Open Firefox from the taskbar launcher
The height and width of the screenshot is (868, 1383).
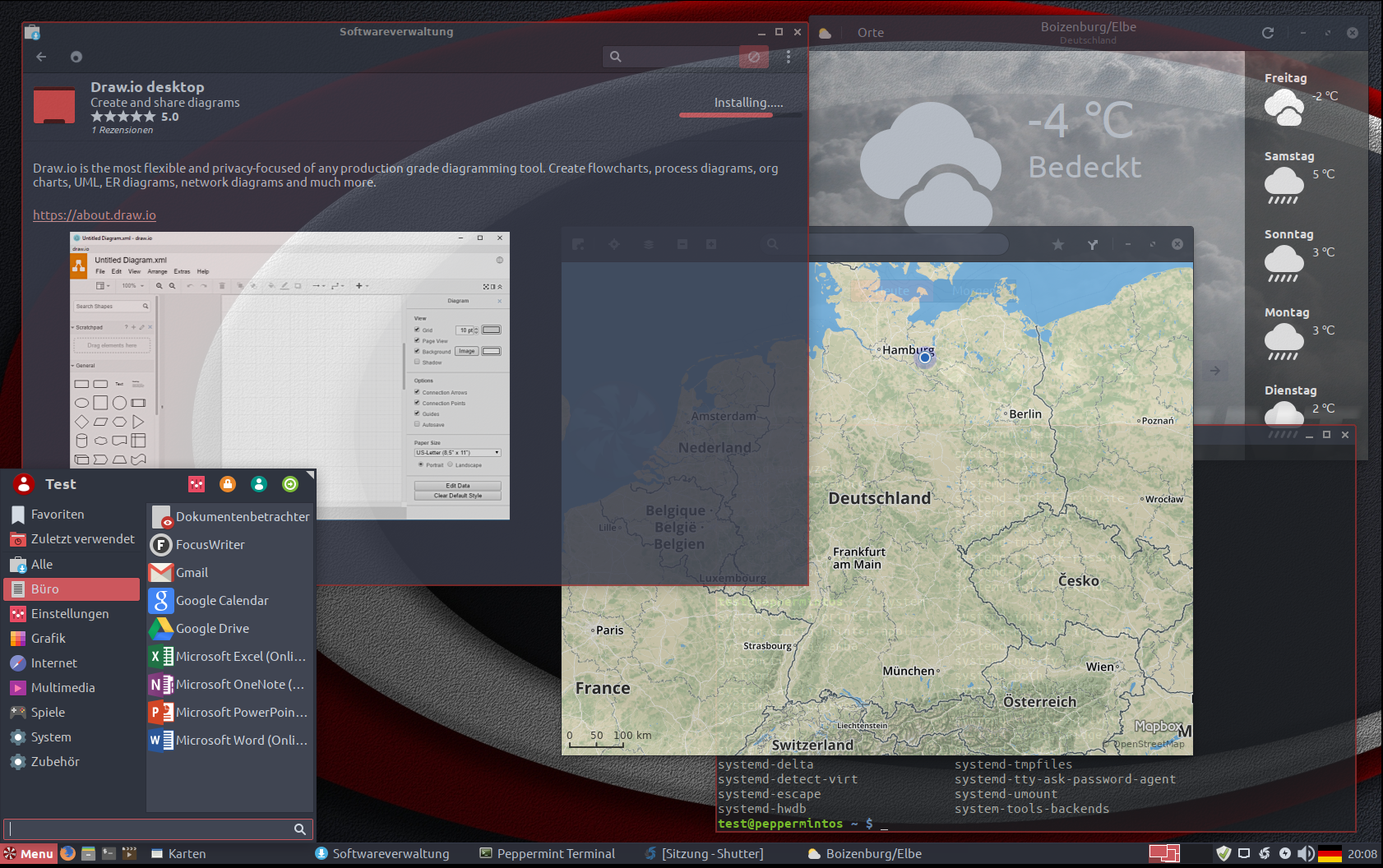[67, 853]
